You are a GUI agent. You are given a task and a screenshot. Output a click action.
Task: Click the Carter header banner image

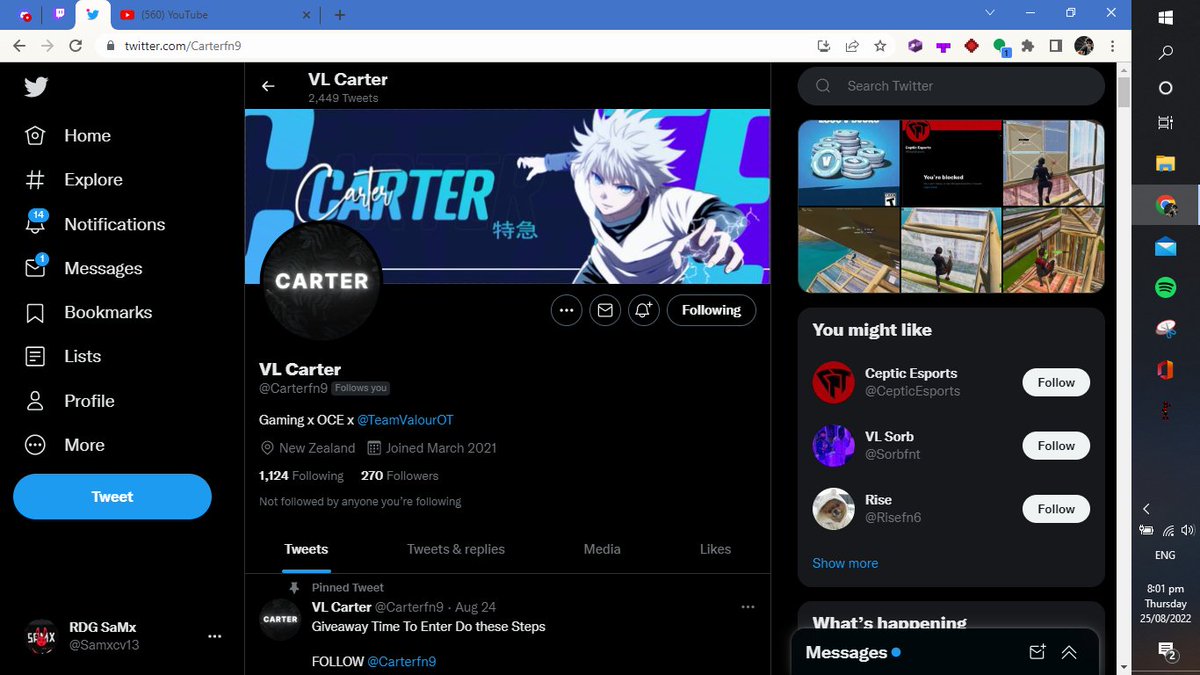coord(507,196)
